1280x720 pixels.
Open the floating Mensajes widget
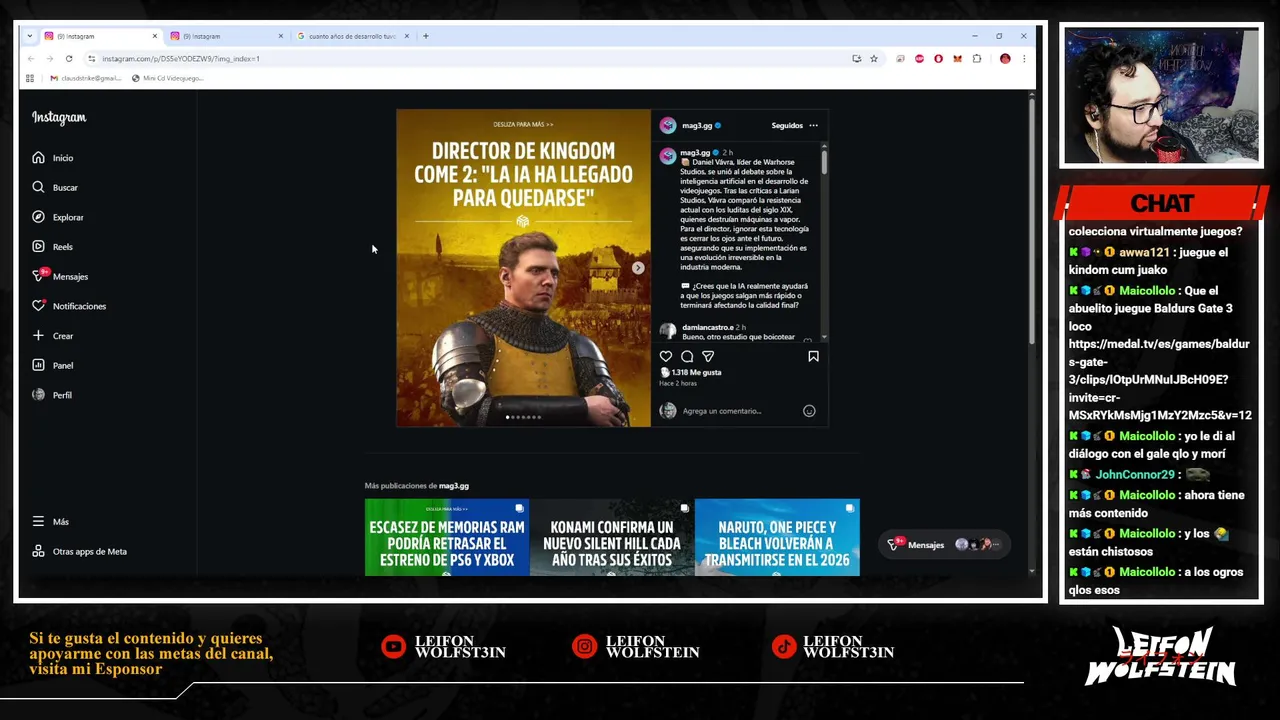(x=945, y=545)
